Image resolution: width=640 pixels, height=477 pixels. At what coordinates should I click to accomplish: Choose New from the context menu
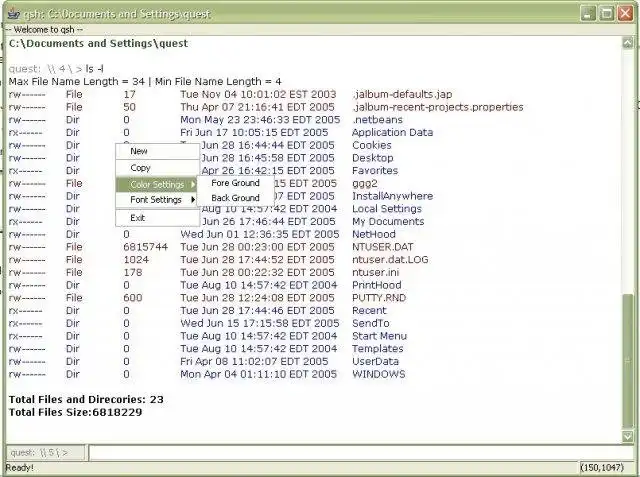tap(158, 151)
